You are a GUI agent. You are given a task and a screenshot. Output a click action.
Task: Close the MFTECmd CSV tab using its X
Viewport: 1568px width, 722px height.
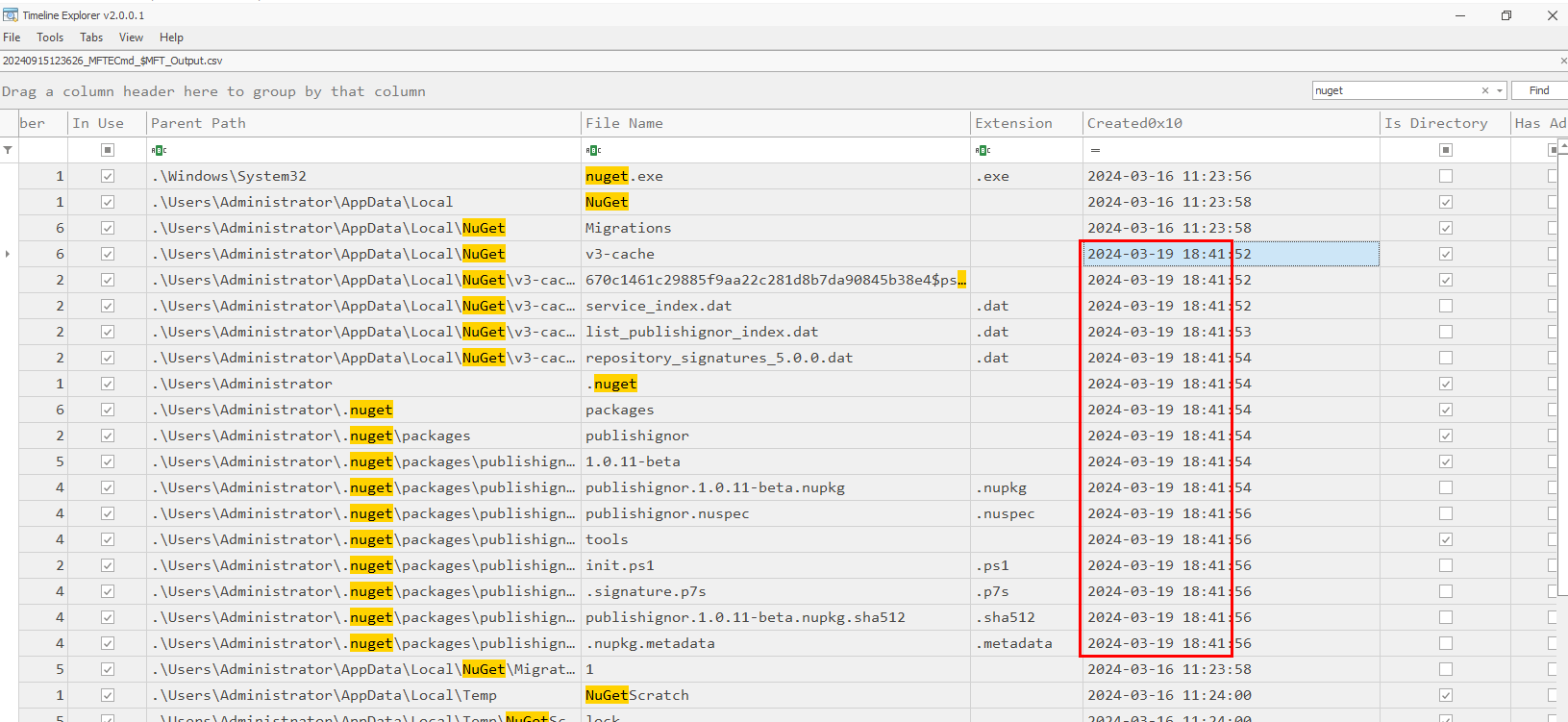point(1563,61)
